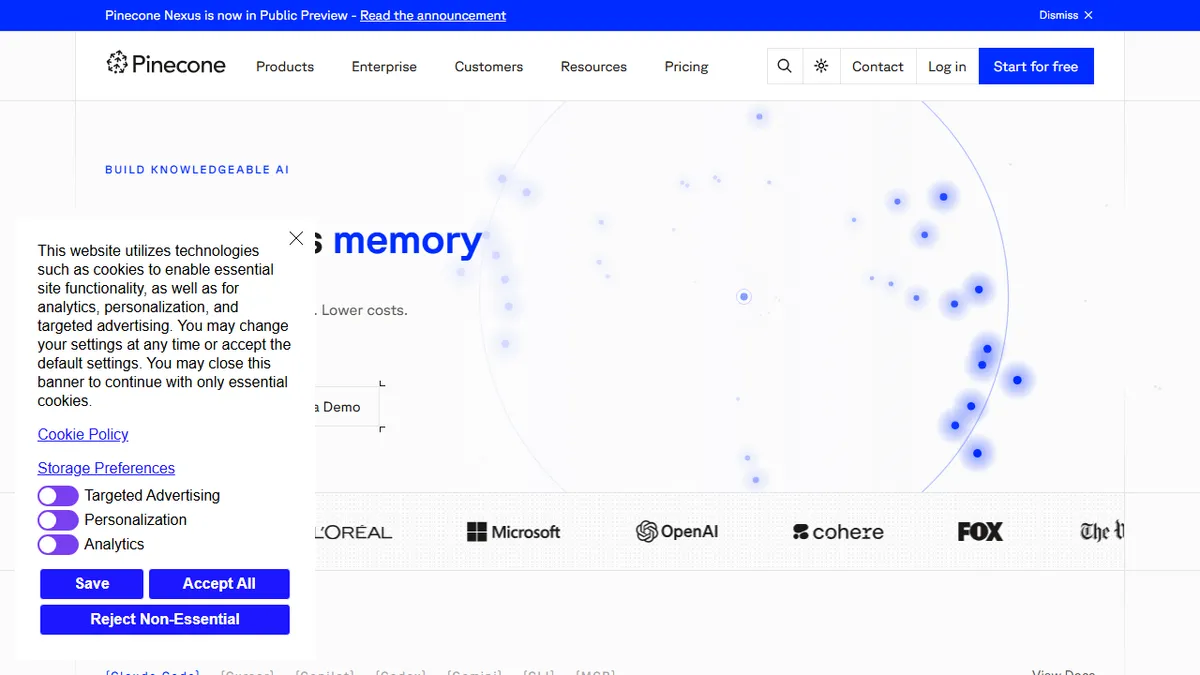Open the Resources menu

click(x=594, y=67)
